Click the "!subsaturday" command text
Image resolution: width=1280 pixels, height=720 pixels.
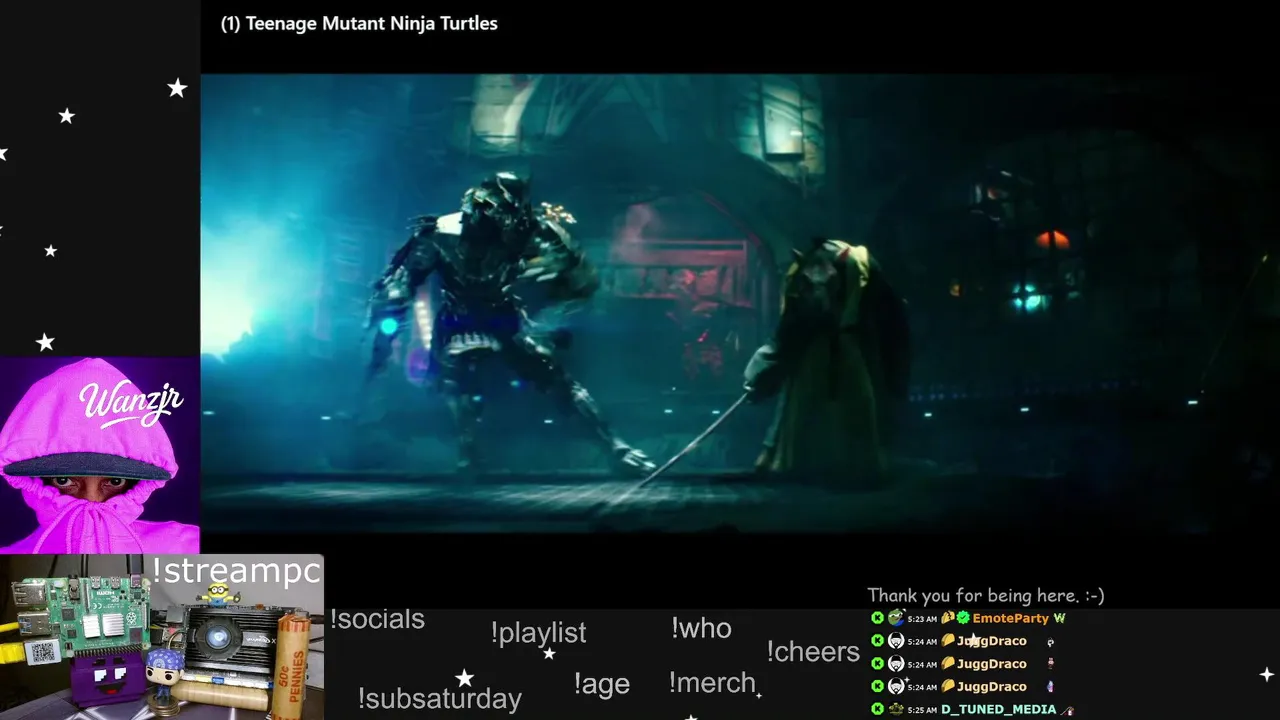click(439, 698)
